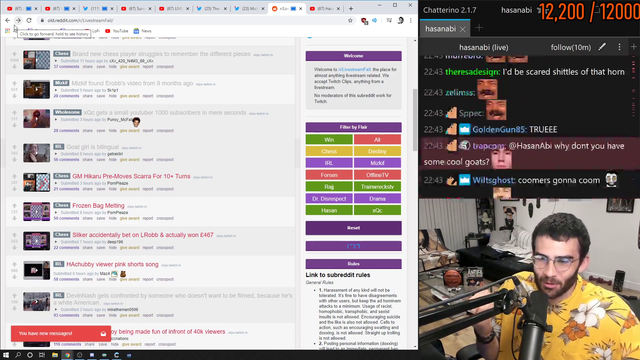Open the YouTube bookmark
Image resolution: width=640 pixels, height=360 pixels.
[117, 31]
